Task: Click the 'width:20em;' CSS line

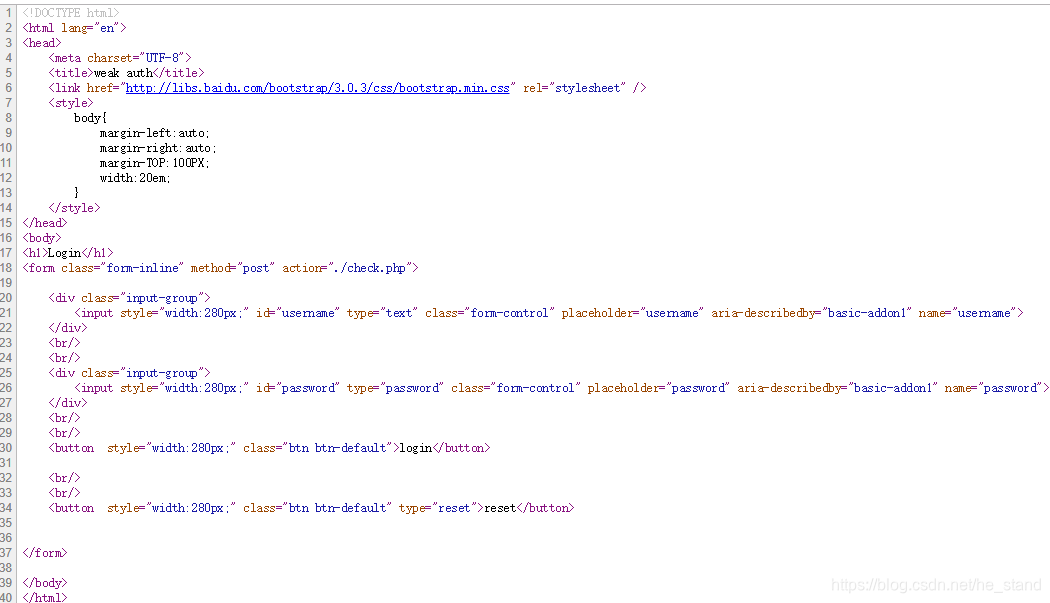Action: [135, 178]
